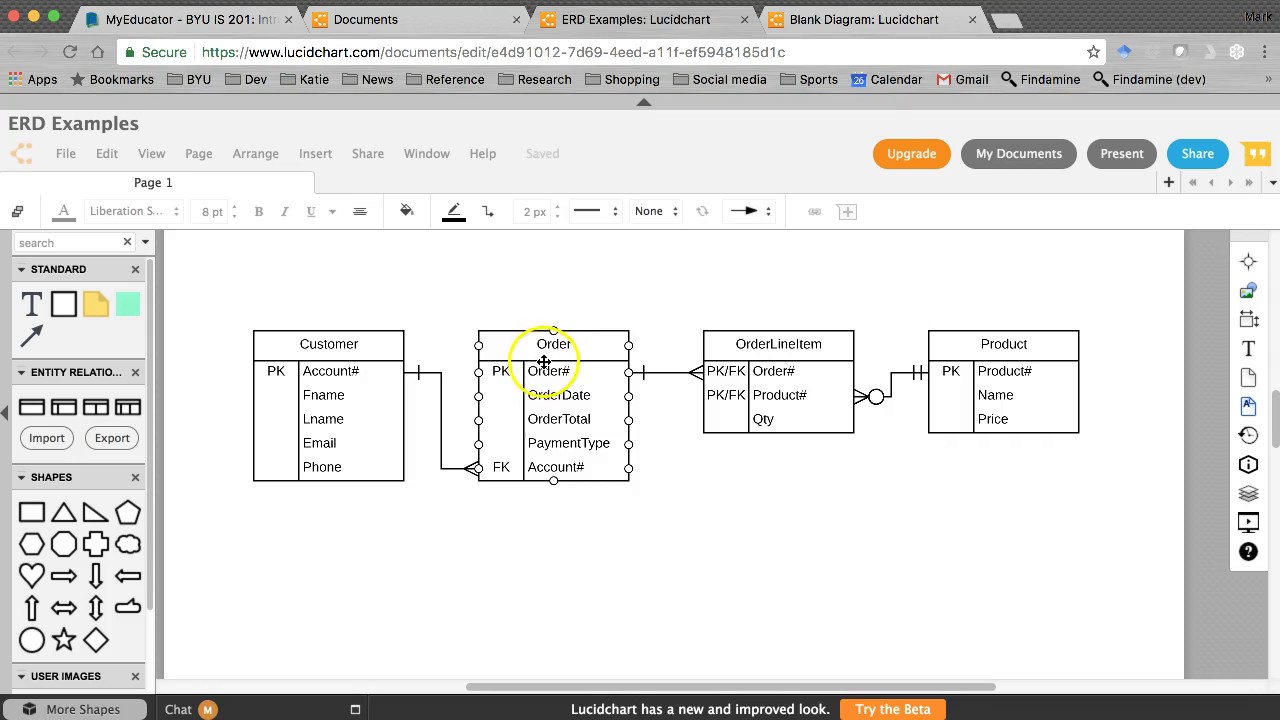Click Try the Beta button
The image size is (1280, 720).
click(x=893, y=709)
